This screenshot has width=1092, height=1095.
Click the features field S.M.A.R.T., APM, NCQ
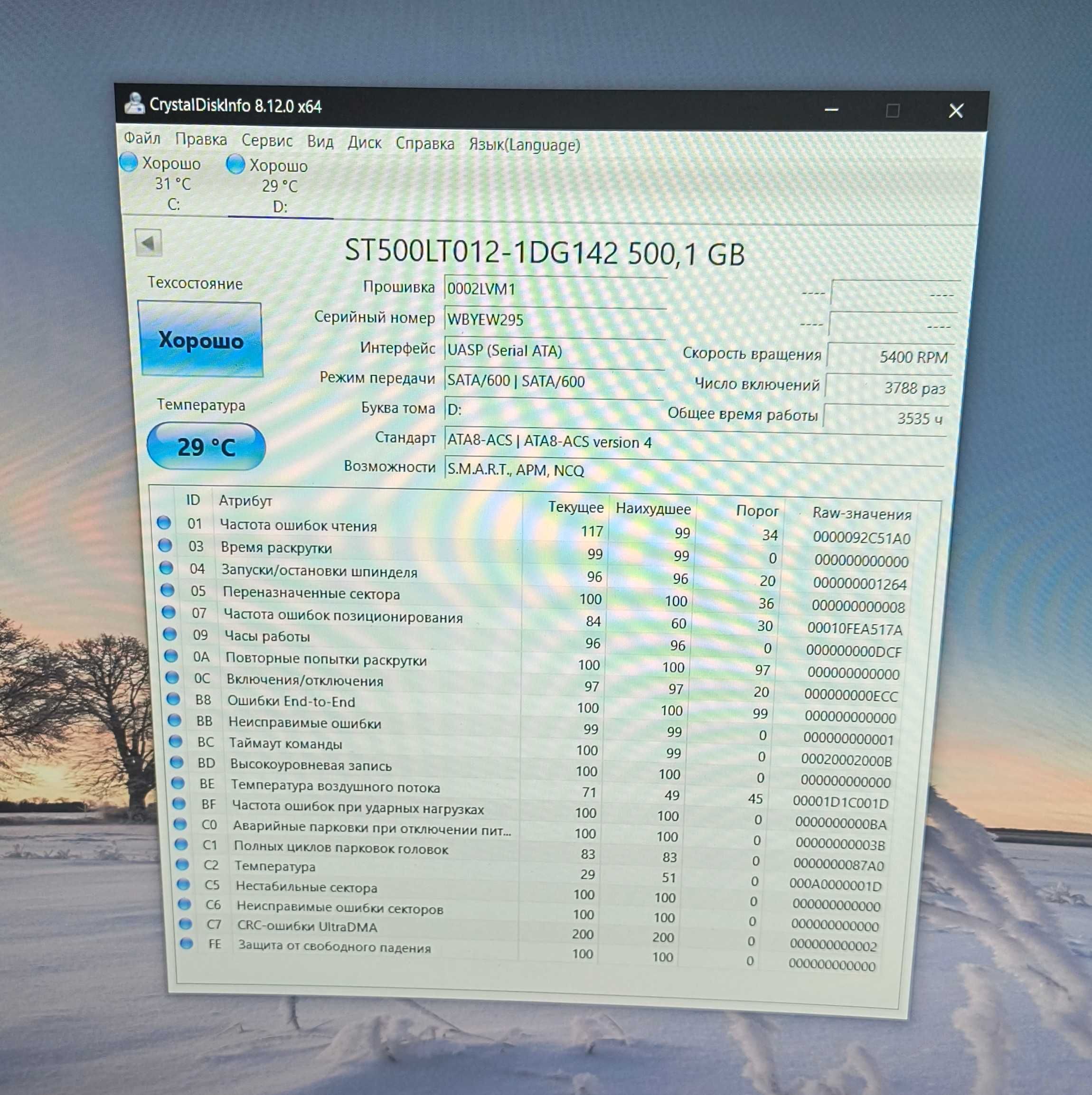(x=694, y=470)
